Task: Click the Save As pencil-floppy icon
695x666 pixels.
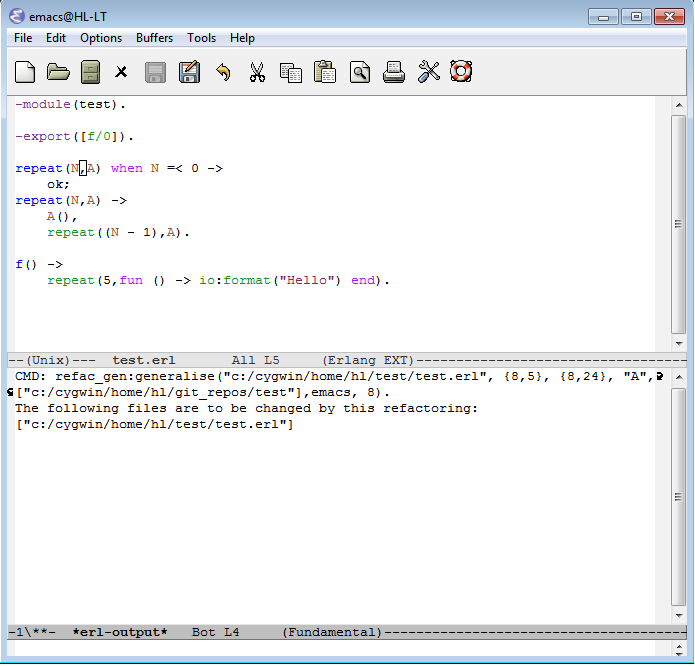Action: coord(189,72)
